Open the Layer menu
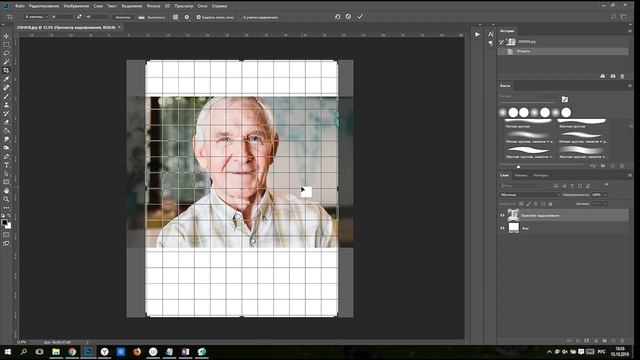 tap(98, 6)
